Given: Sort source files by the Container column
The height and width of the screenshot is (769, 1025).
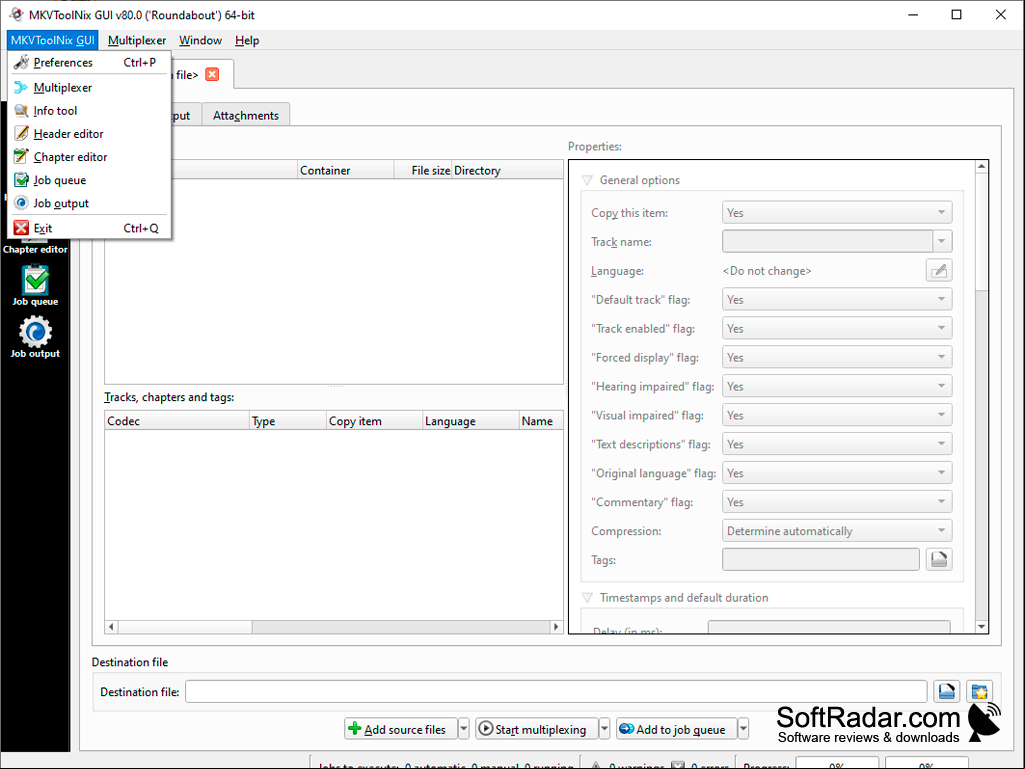Looking at the screenshot, I should [345, 170].
